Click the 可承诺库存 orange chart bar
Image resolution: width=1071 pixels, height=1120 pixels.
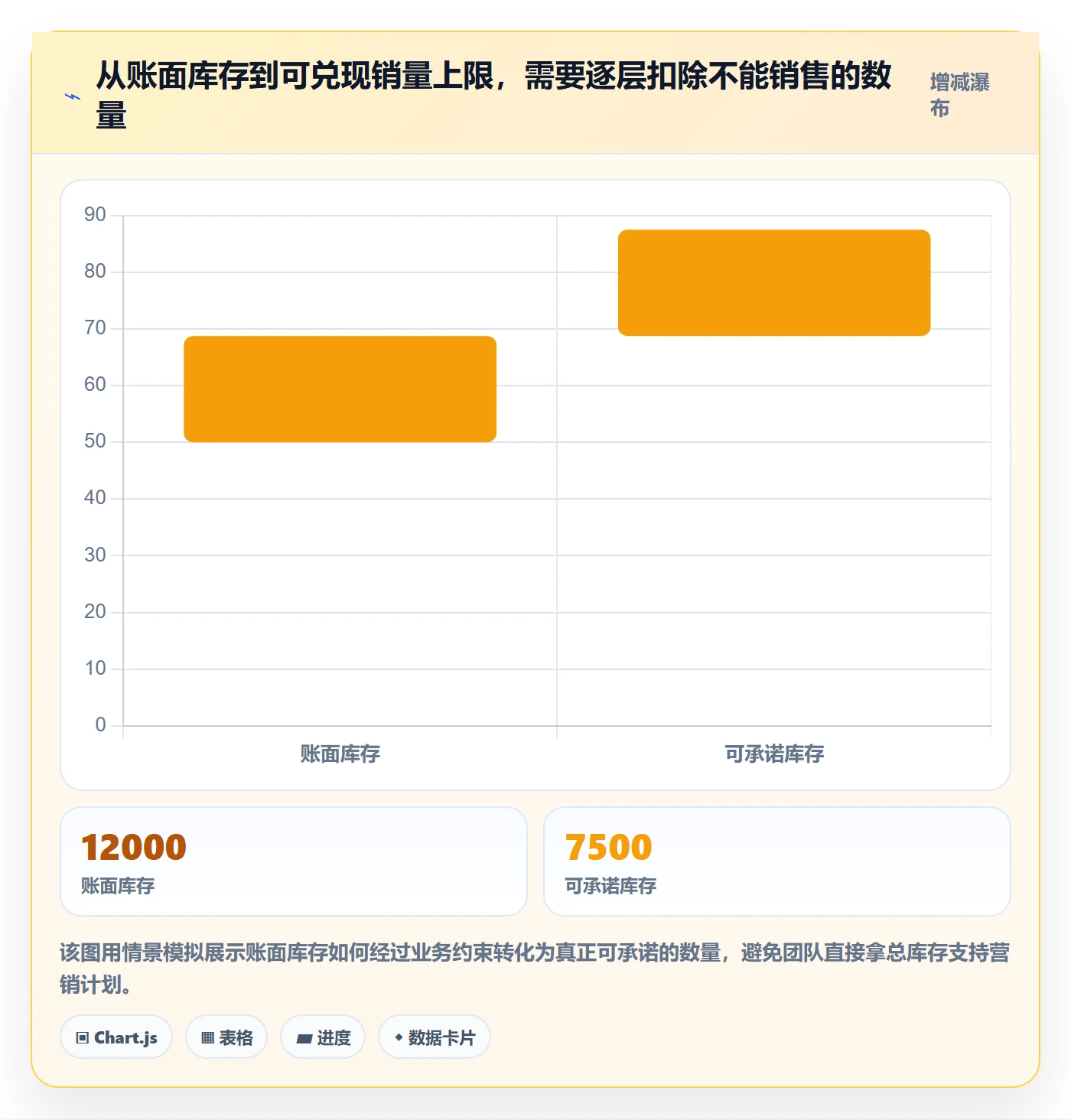pos(774,282)
